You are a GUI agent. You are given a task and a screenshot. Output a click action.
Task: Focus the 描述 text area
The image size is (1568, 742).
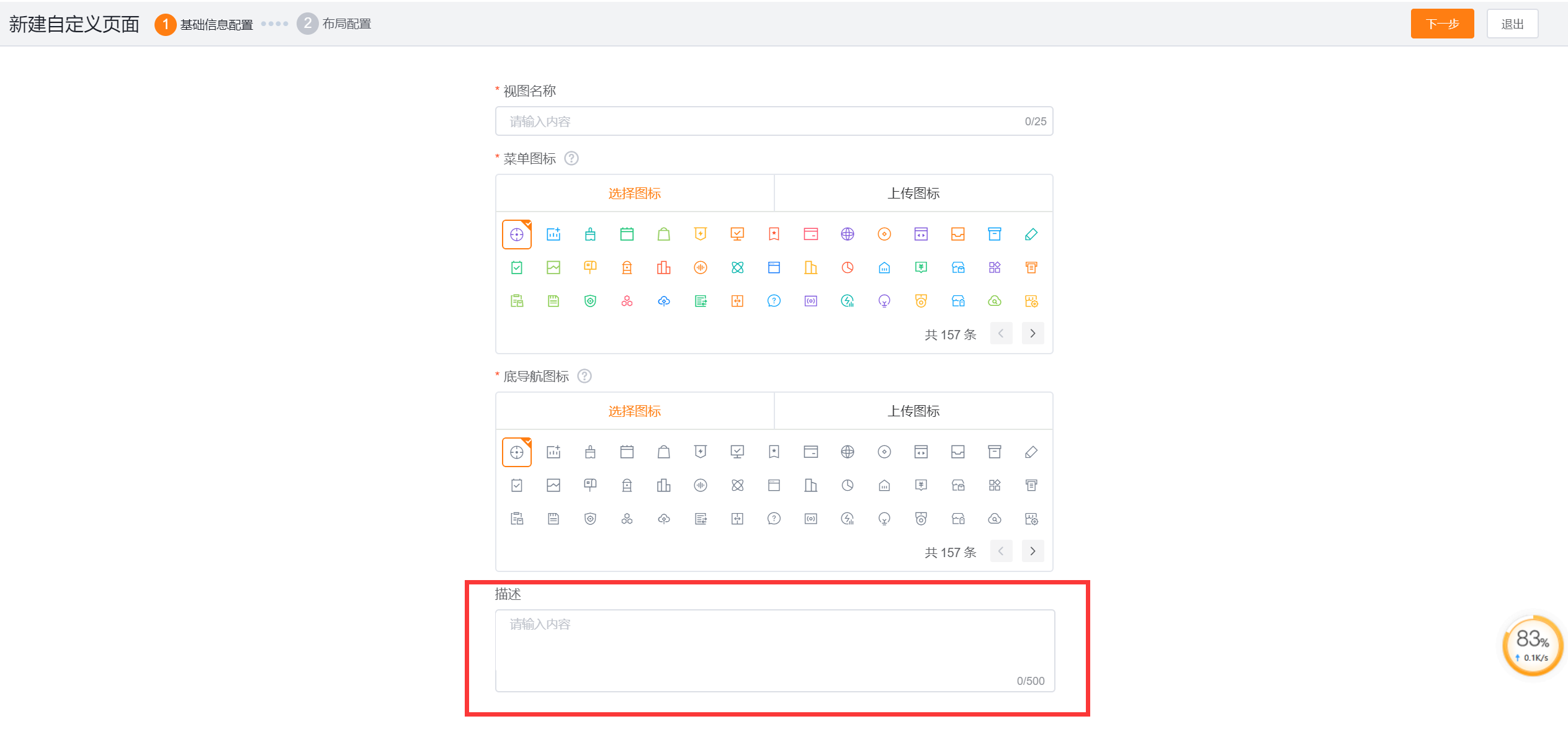tap(775, 651)
